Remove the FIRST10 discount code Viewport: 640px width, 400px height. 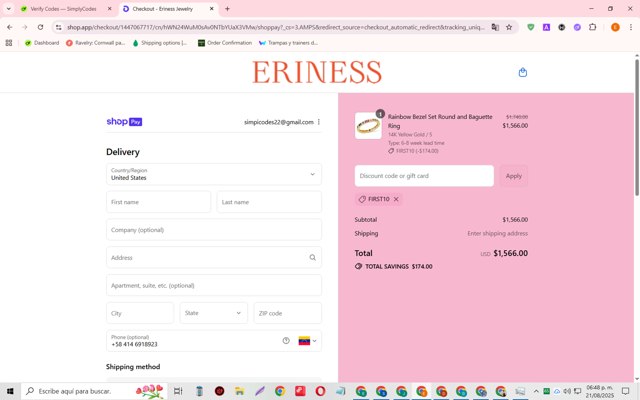click(396, 199)
